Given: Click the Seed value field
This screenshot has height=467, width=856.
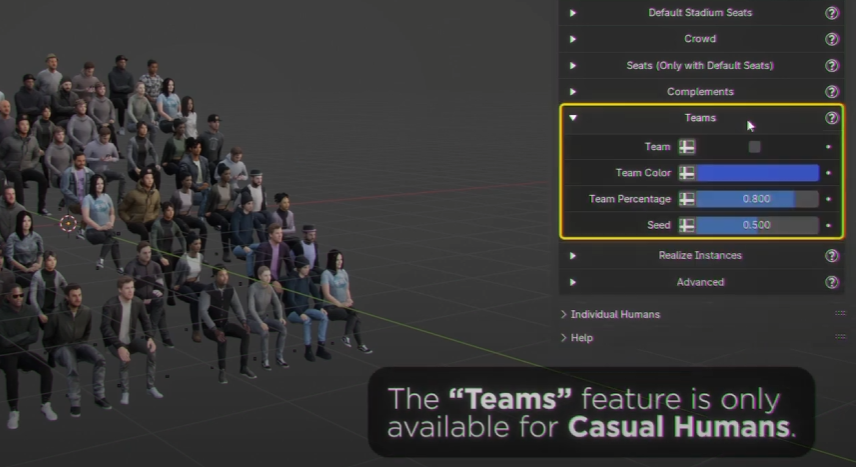Looking at the screenshot, I should click(x=757, y=225).
